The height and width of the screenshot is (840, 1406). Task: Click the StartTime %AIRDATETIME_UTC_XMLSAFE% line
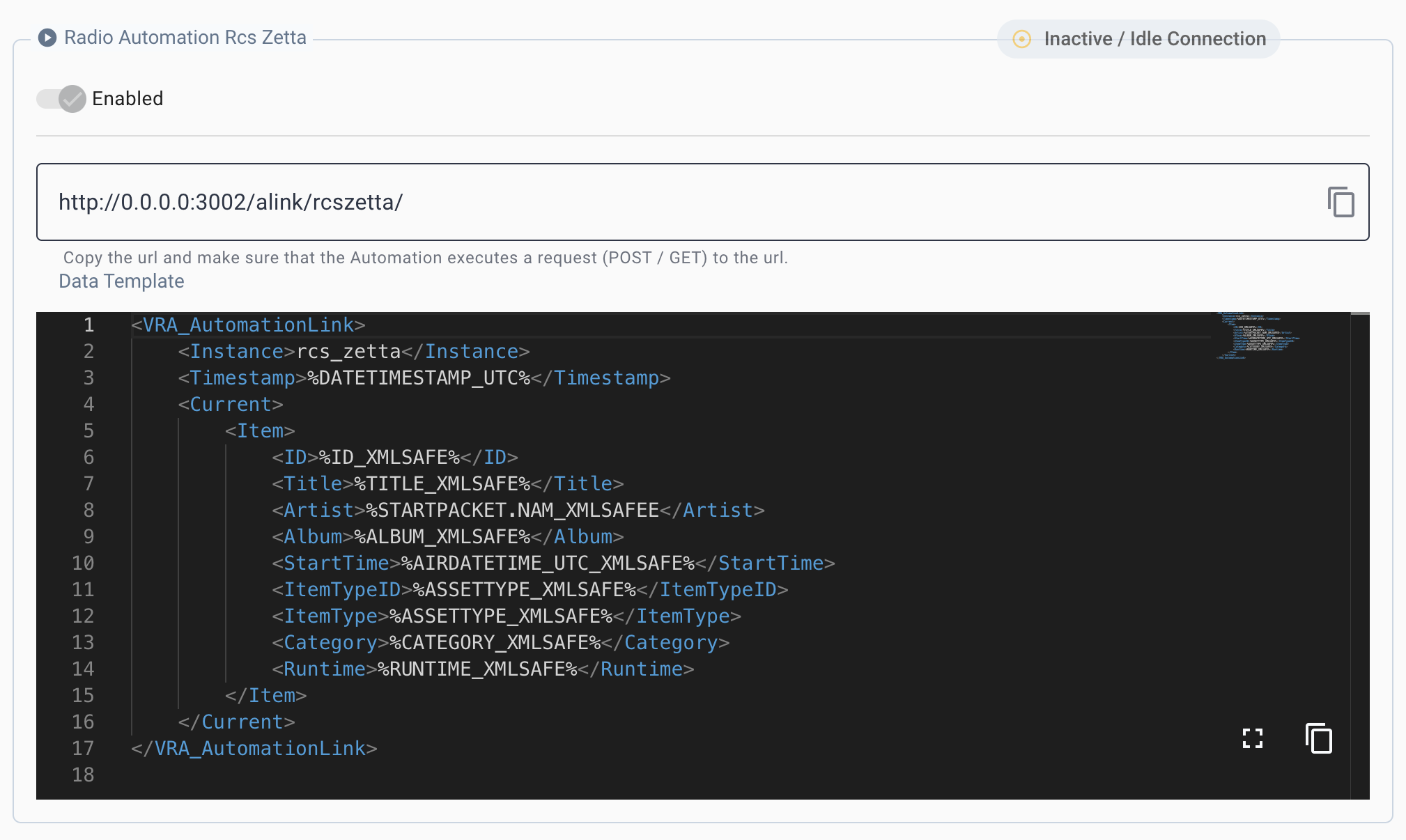click(553, 563)
